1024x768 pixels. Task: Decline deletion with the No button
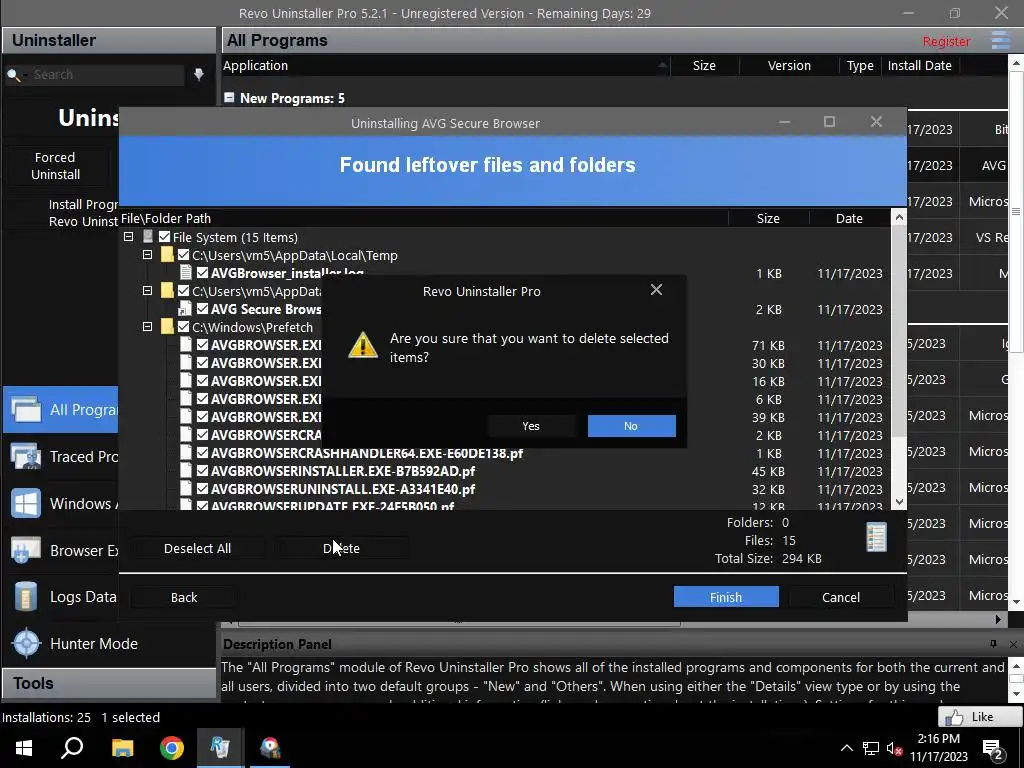point(631,426)
